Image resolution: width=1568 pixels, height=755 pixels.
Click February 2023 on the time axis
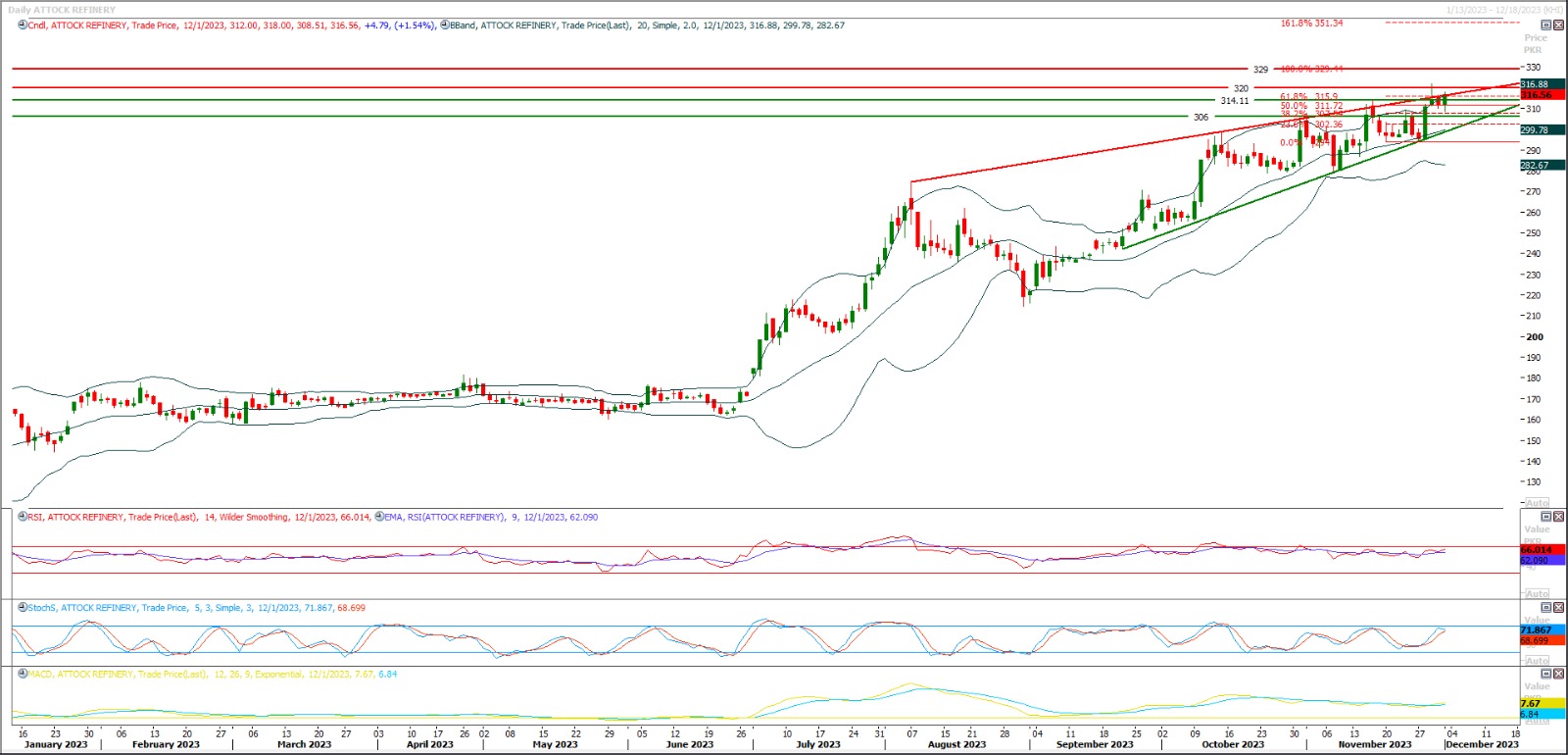click(166, 744)
